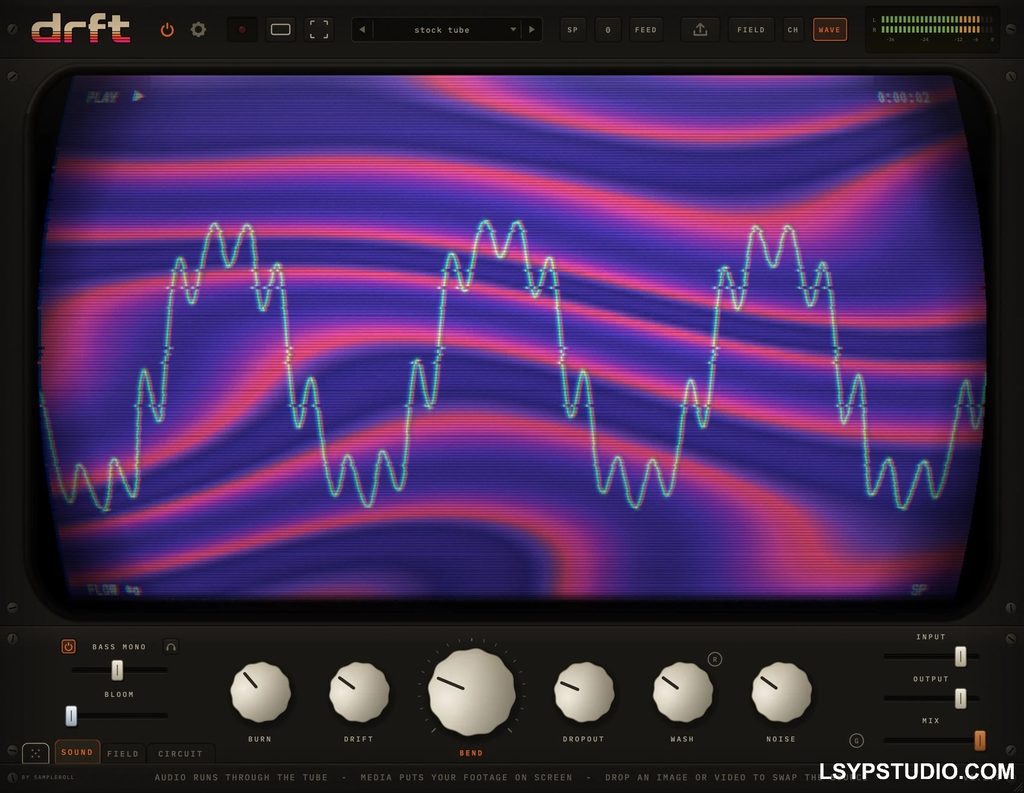The height and width of the screenshot is (793, 1024).
Task: Click the Burn knob
Action: (x=261, y=692)
